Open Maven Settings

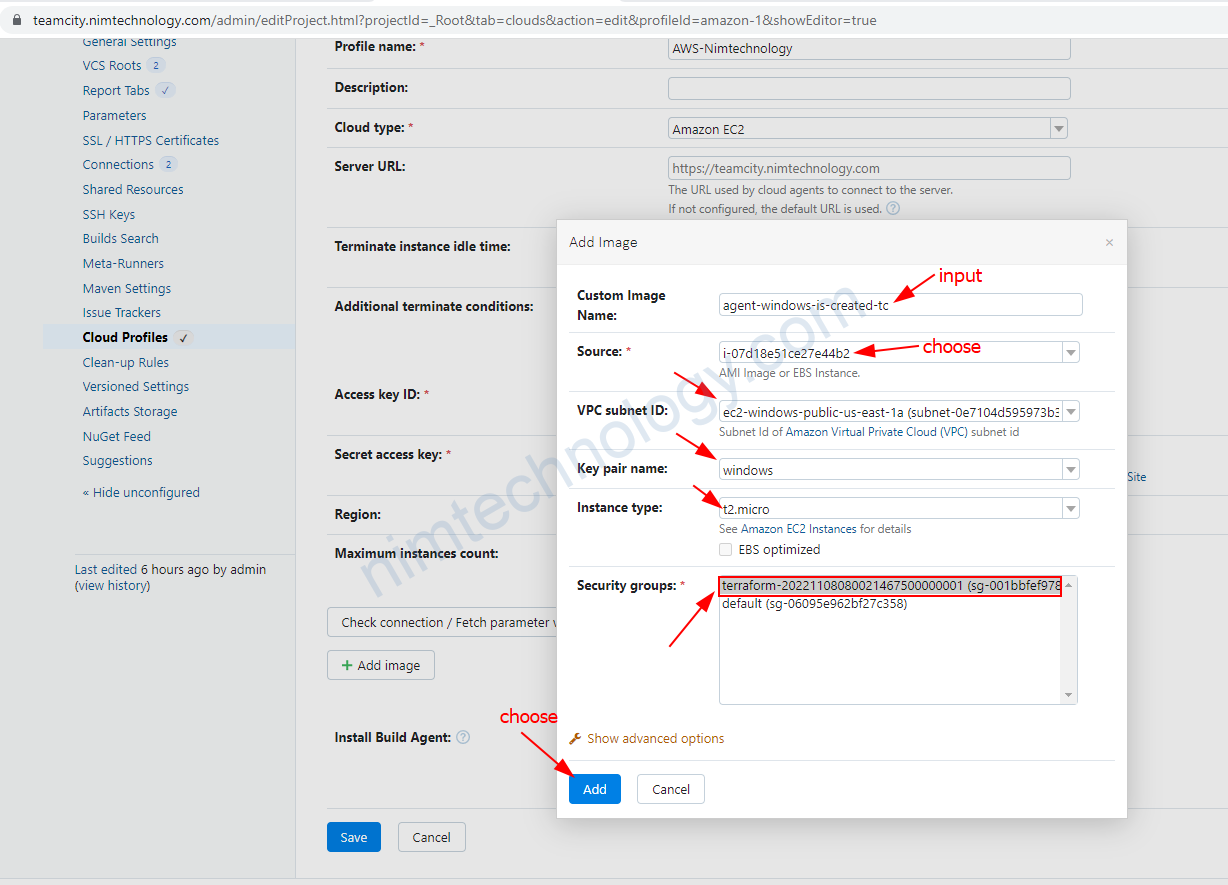pyautogui.click(x=127, y=289)
